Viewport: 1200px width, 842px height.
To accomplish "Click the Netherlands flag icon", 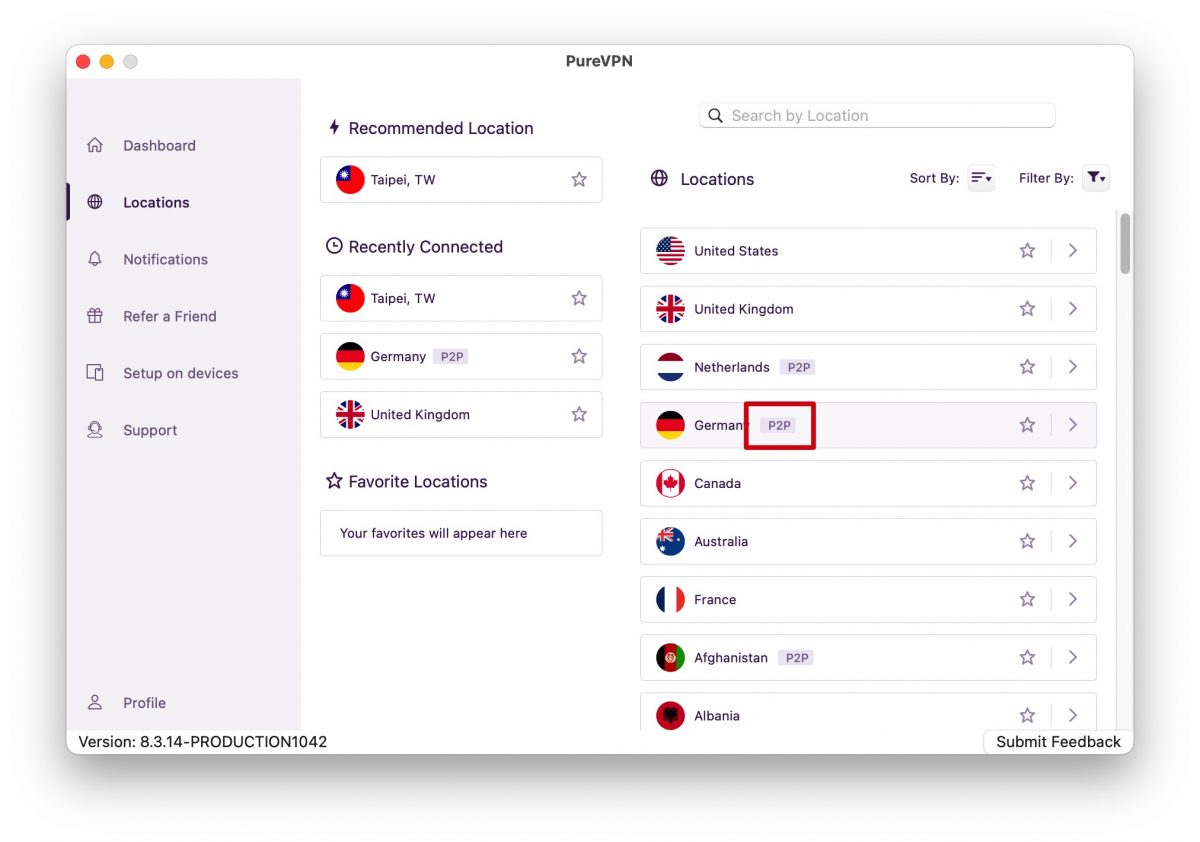I will tap(670, 367).
